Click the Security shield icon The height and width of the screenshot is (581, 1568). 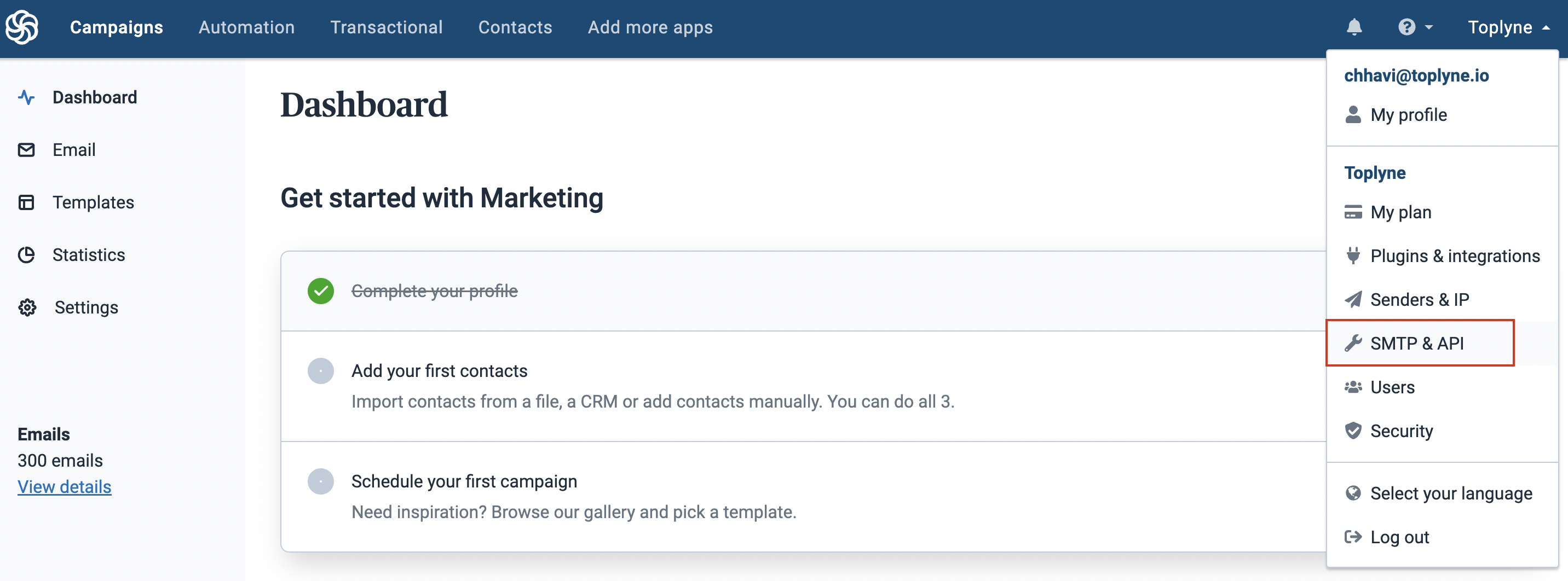coord(1352,431)
